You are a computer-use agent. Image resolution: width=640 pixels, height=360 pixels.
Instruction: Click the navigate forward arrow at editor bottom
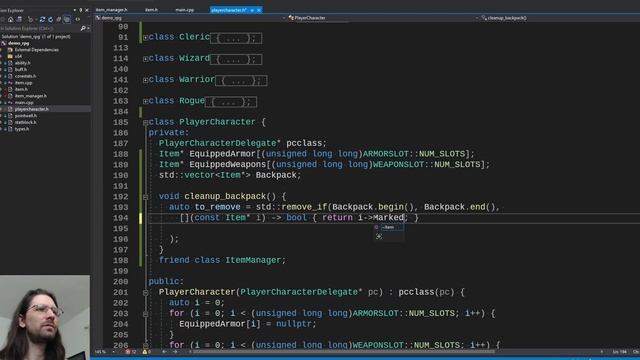pos(175,351)
